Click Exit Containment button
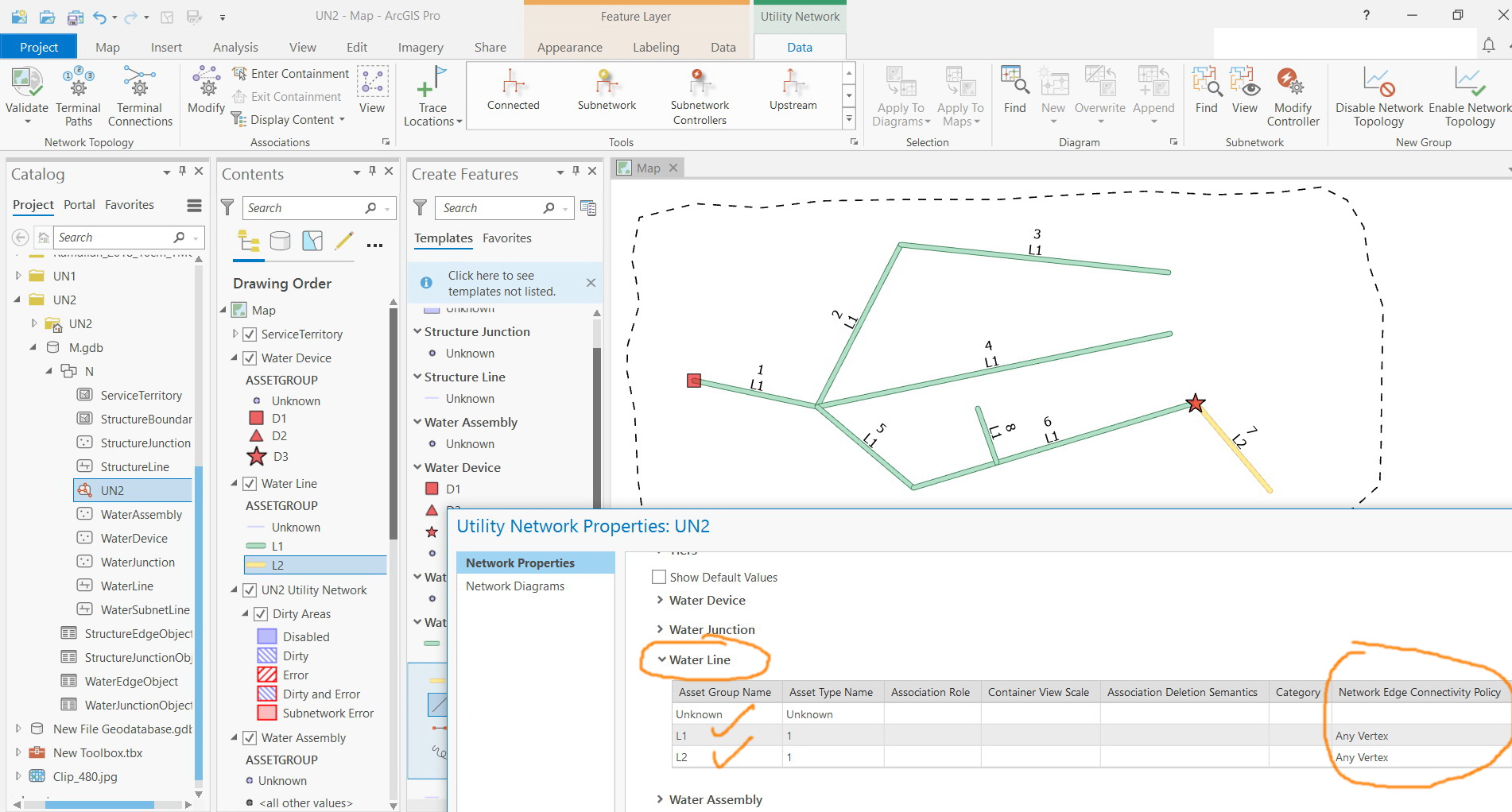The height and width of the screenshot is (812, 1512). pos(287,97)
